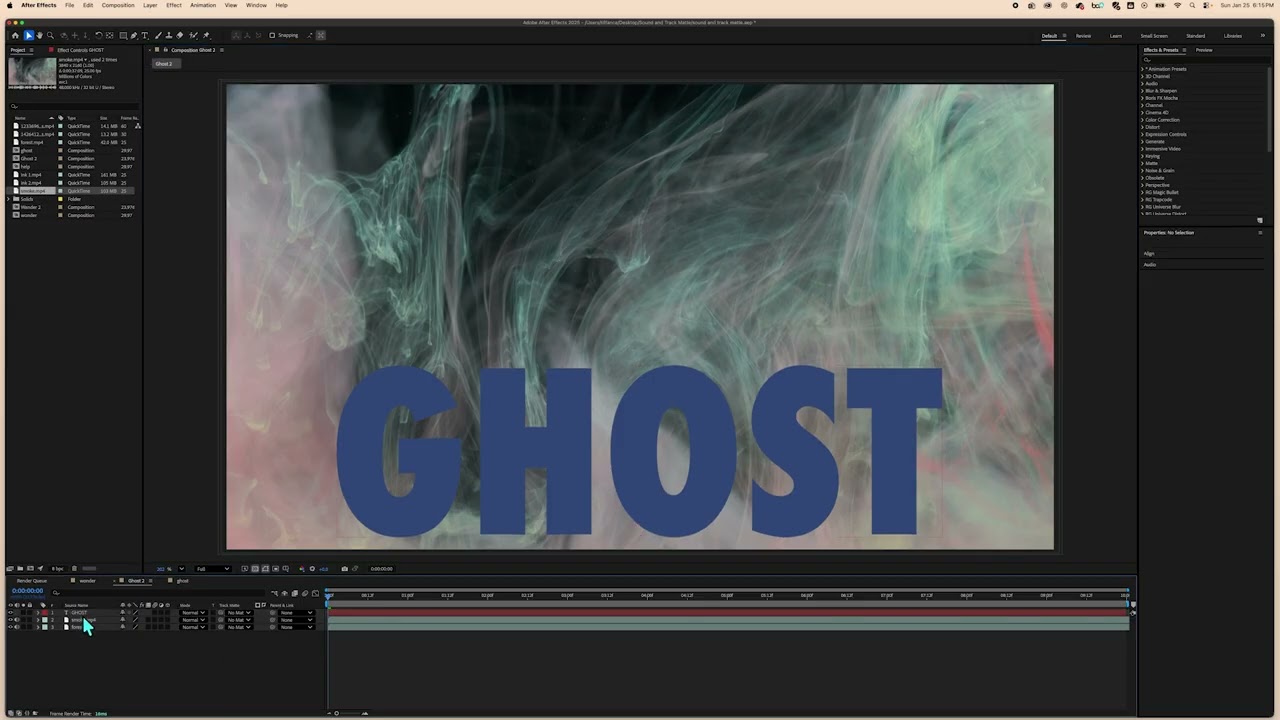Select the Brush tool
This screenshot has width=1280, height=720.
158,35
